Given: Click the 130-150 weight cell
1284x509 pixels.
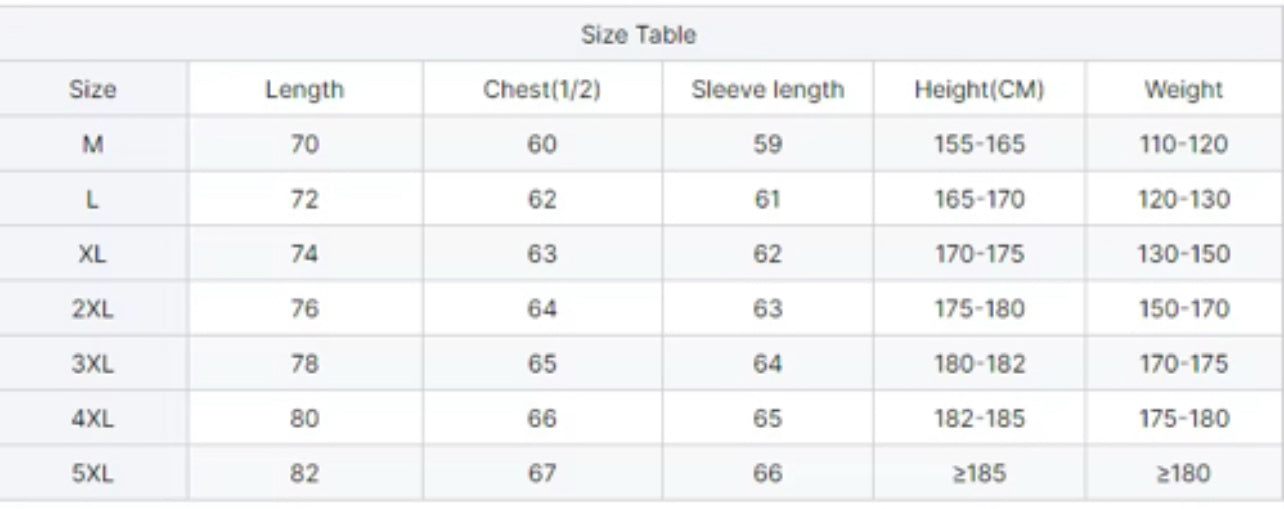Looking at the screenshot, I should pyautogui.click(x=1183, y=254).
